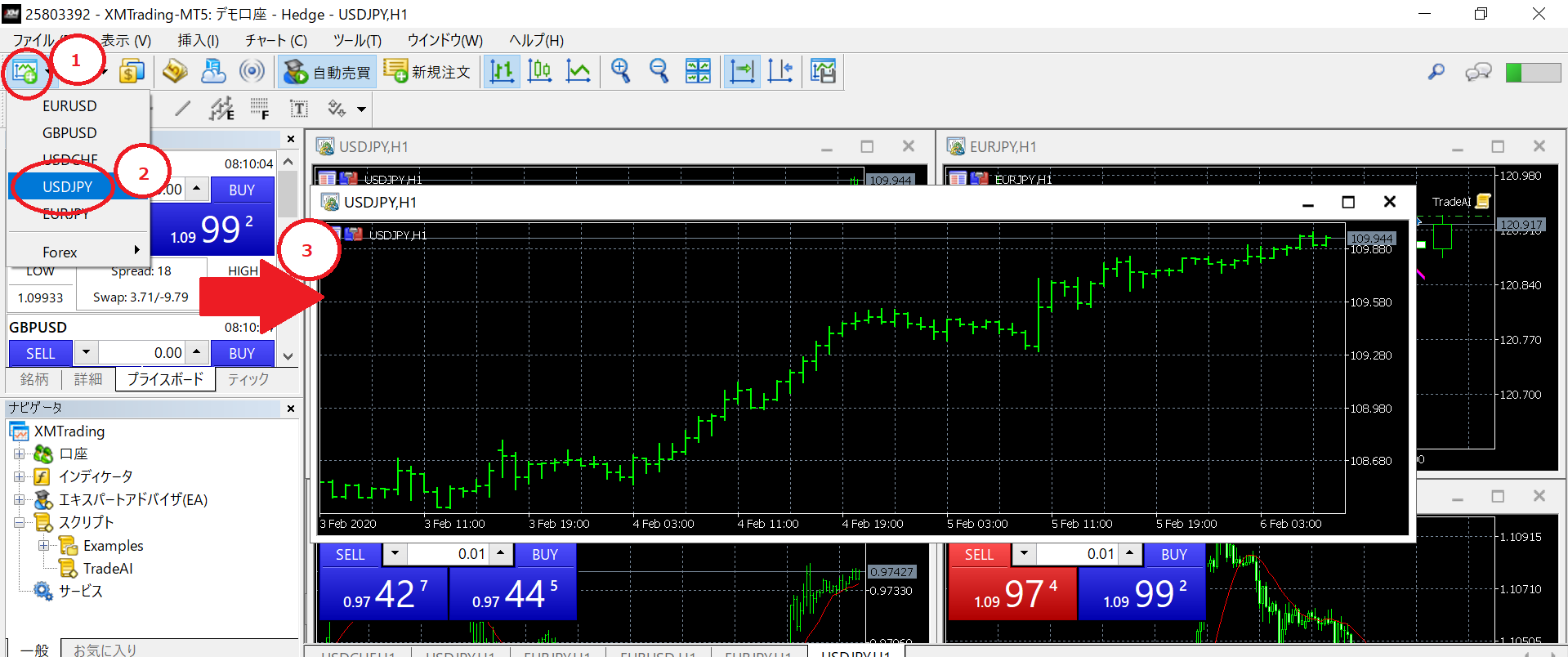
Task: Click the search magnifier icon at top right
Action: (x=1436, y=72)
